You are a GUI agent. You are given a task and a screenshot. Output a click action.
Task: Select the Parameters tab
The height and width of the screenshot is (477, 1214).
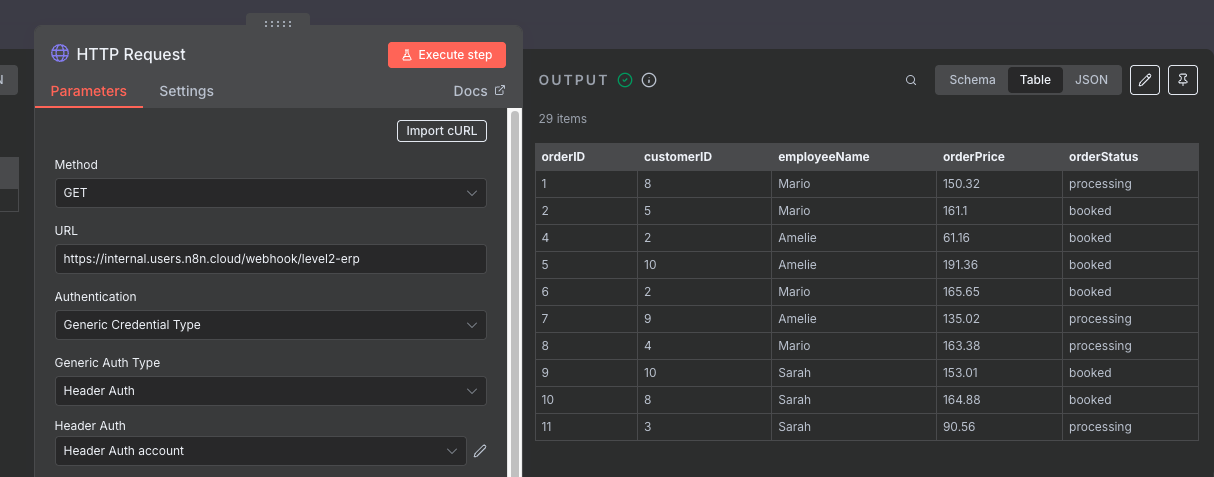(x=88, y=91)
